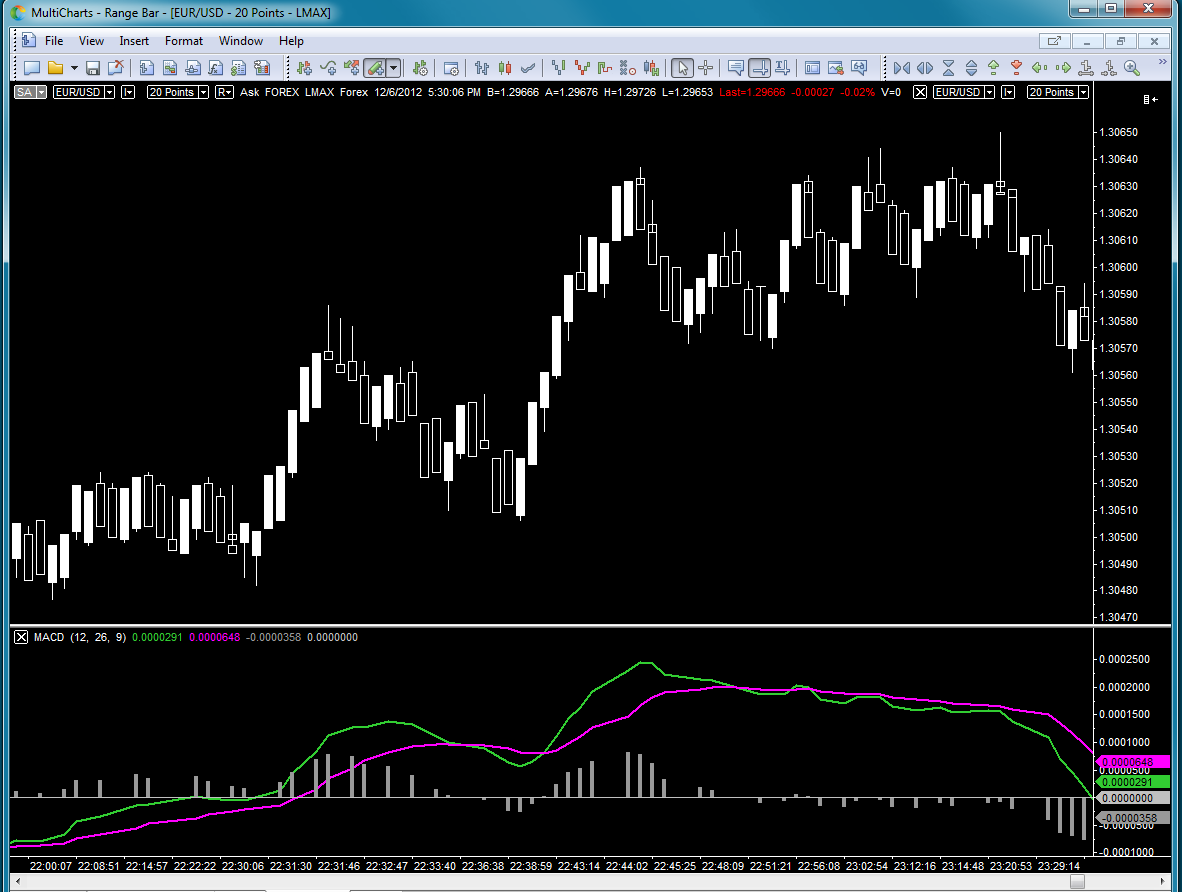Viewport: 1182px width, 892px height.
Task: Shift chart left with green arrow
Action: coord(1040,69)
